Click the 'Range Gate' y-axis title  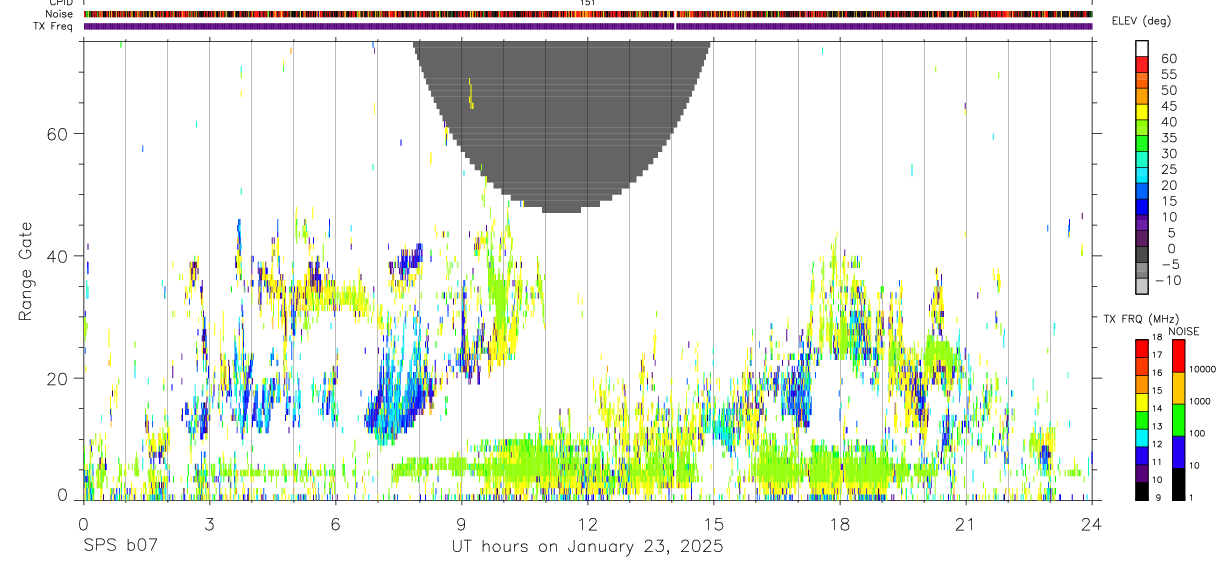(25, 272)
